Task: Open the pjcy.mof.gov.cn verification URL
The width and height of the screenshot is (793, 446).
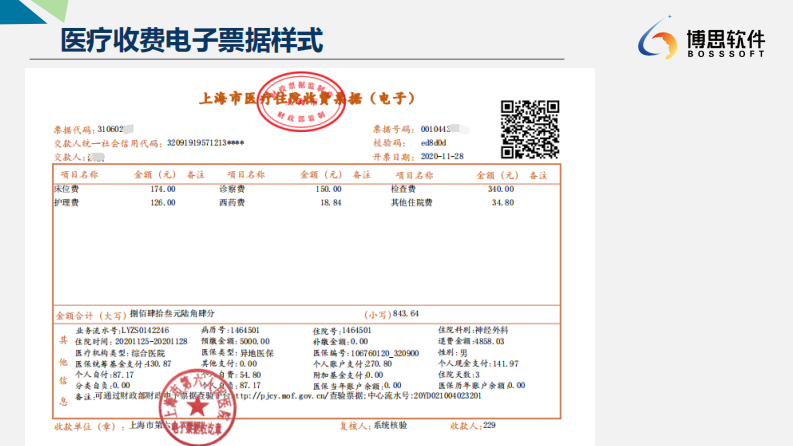Action: 280,396
